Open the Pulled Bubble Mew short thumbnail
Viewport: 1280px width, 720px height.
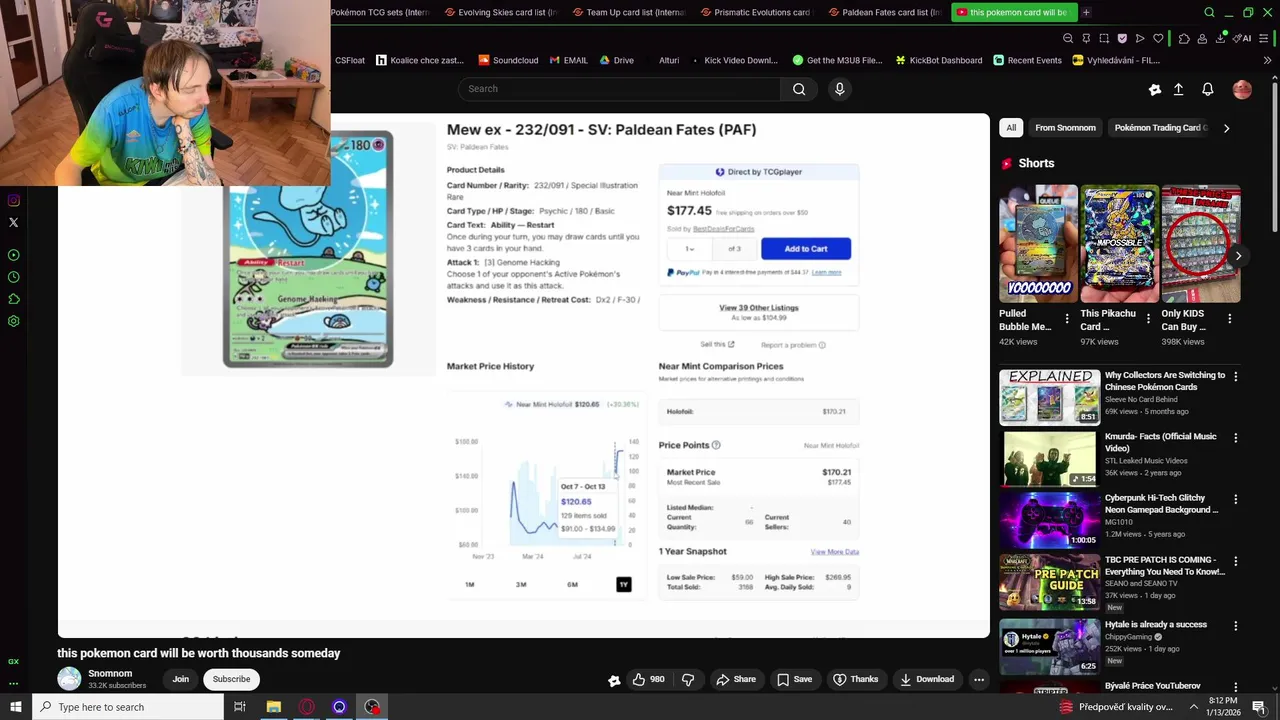click(1038, 243)
